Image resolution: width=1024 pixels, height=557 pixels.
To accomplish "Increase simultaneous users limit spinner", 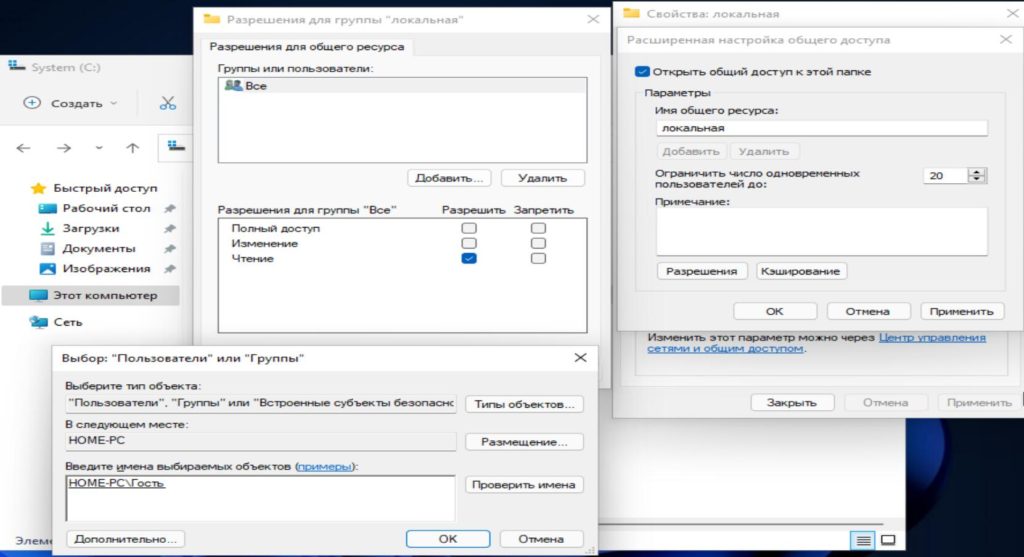I will (977, 171).
